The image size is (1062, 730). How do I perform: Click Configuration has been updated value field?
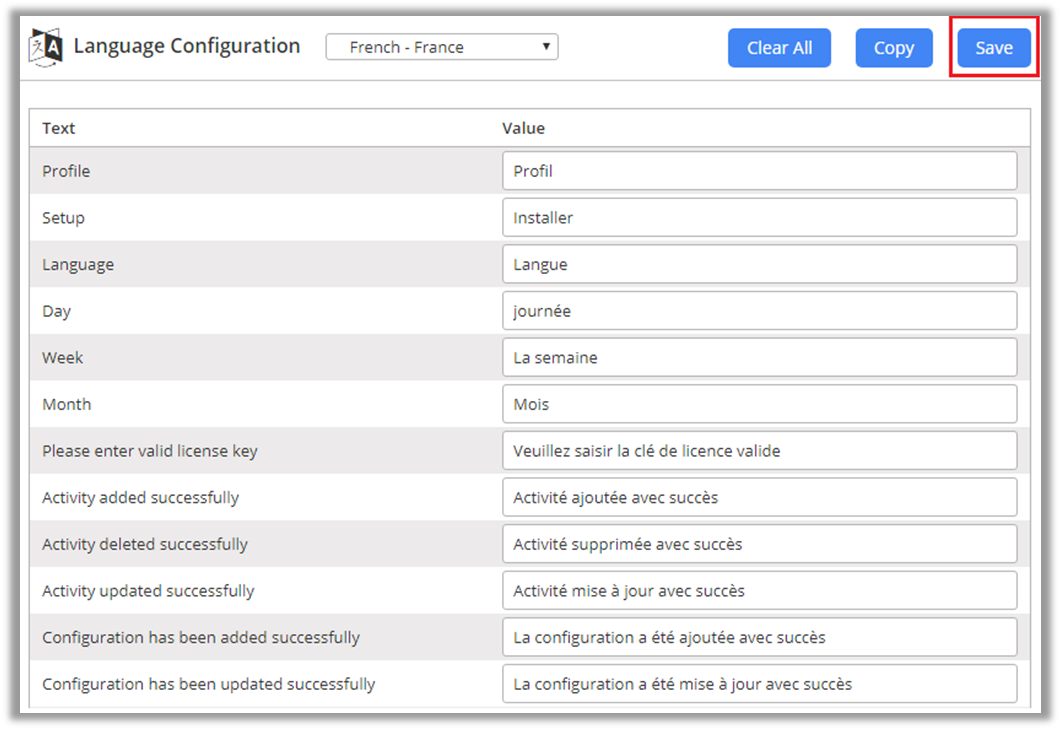759,684
